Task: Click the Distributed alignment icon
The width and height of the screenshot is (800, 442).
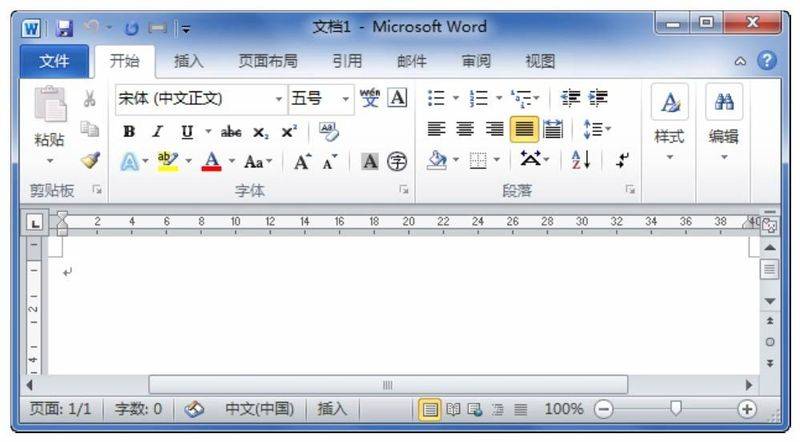Action: coord(553,129)
